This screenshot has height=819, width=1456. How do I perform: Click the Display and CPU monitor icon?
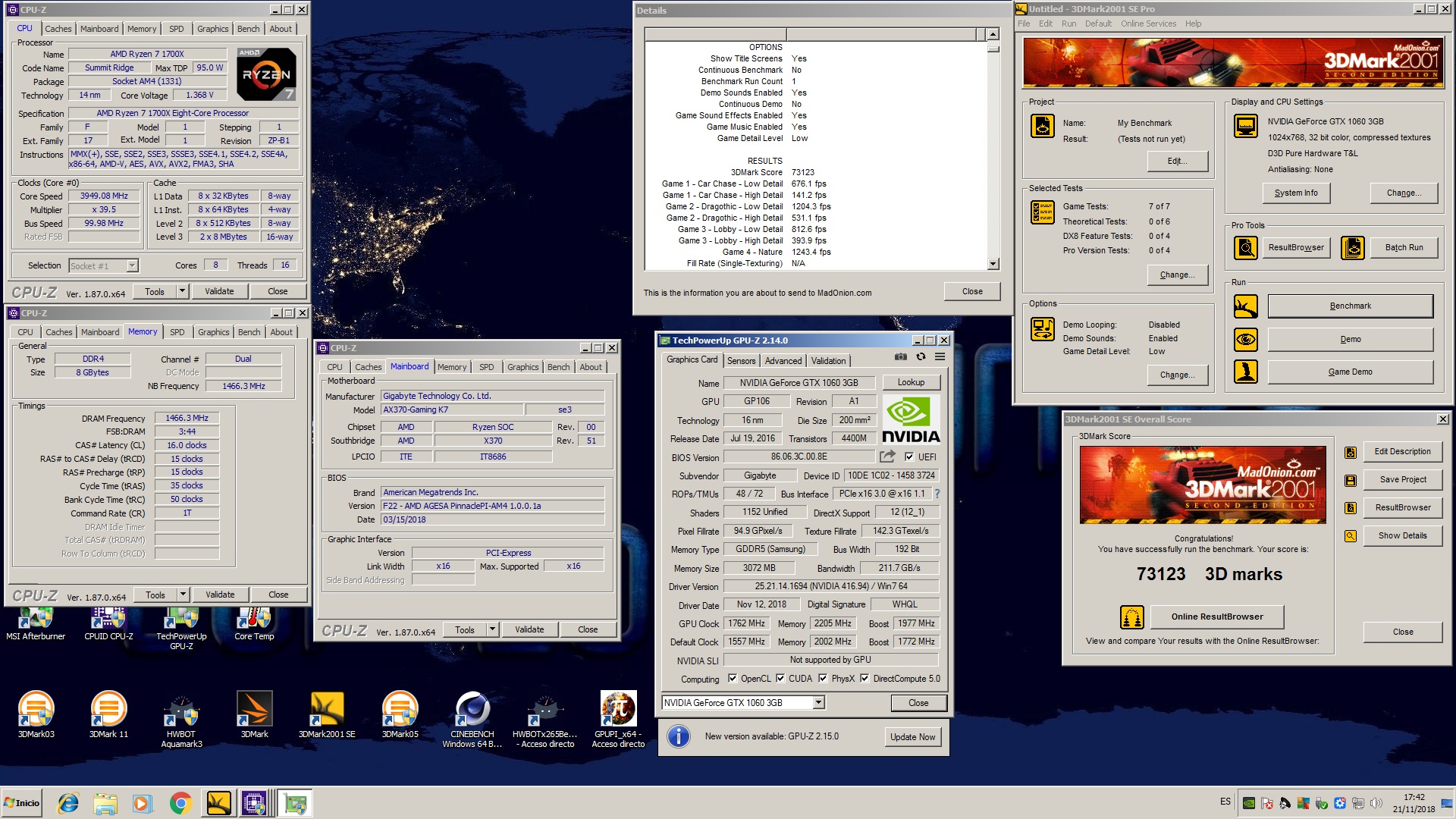1245,126
